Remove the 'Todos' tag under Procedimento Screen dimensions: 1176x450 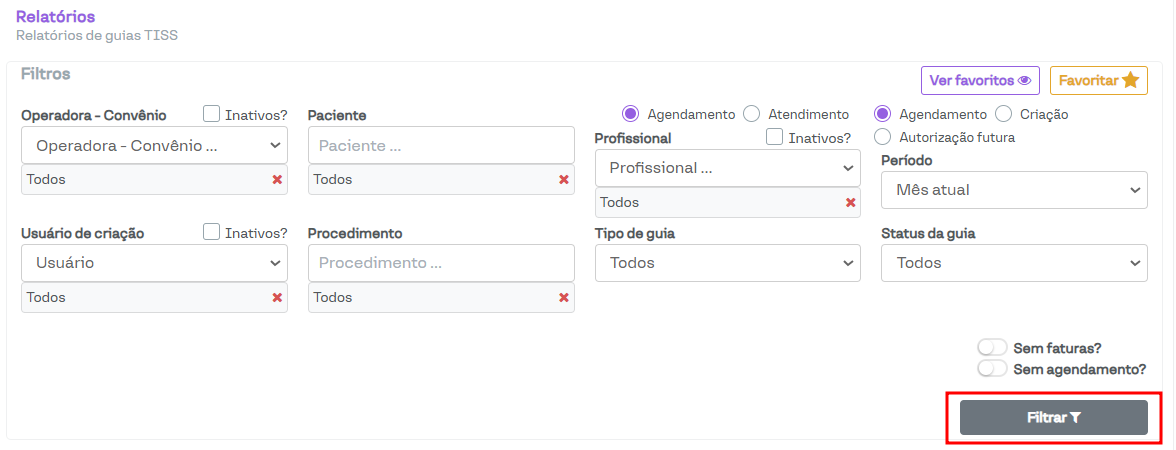[564, 298]
